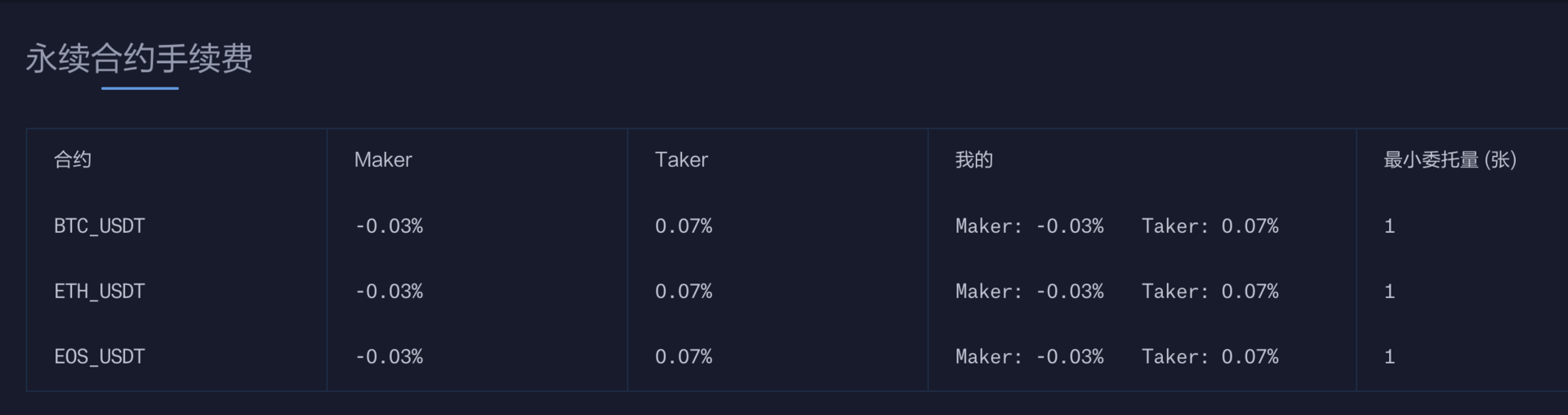This screenshot has height=415, width=1568.
Task: Select the 永续合约手续费 tab heading
Action: (139, 59)
